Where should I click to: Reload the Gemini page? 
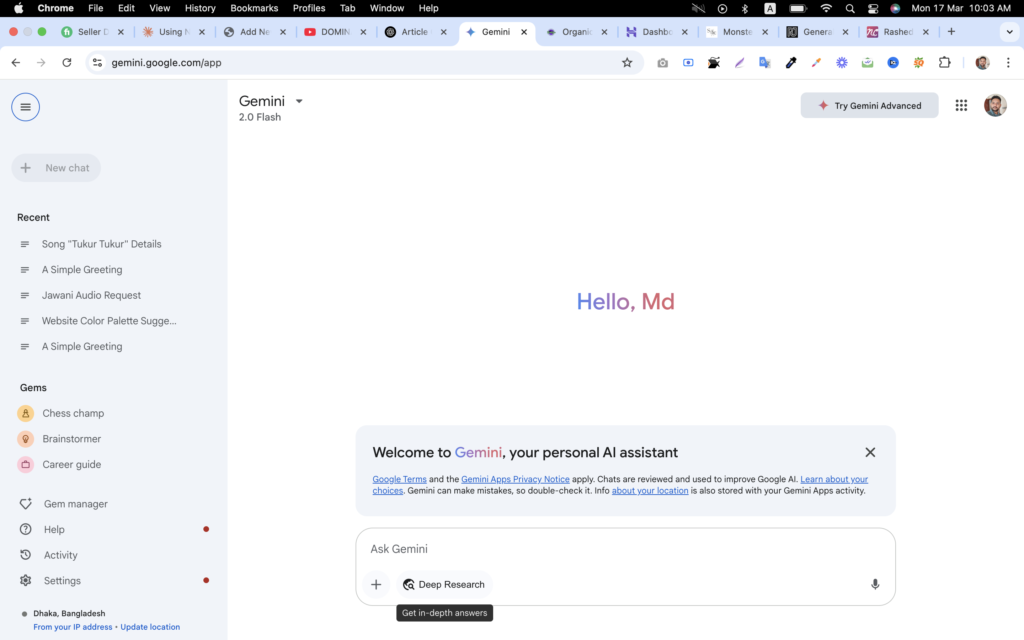(x=67, y=63)
